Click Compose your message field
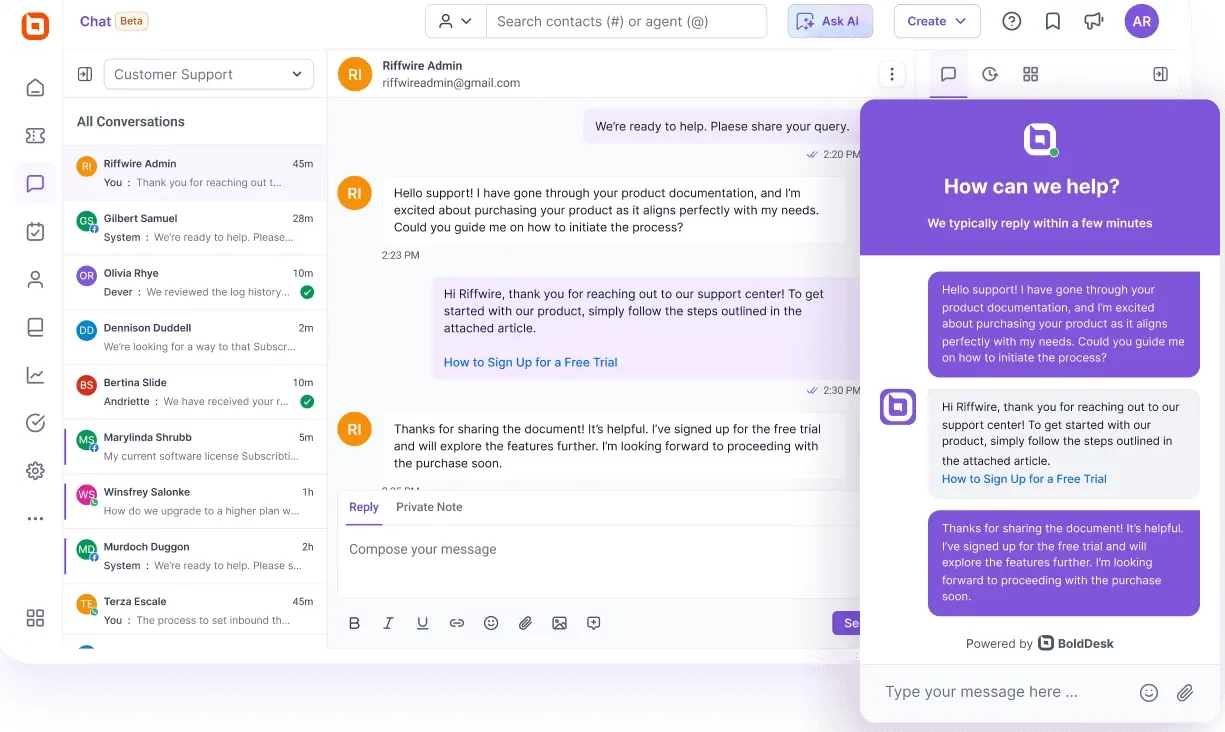This screenshot has height=732, width=1225. [x=598, y=549]
